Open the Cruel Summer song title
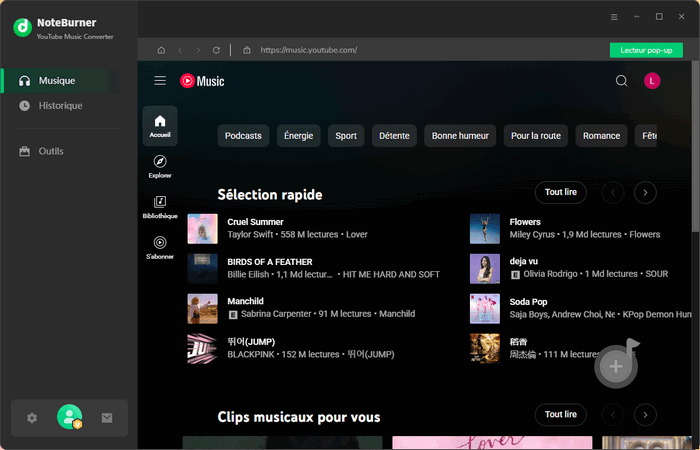Viewport: 700px width, 450px height. tap(255, 222)
